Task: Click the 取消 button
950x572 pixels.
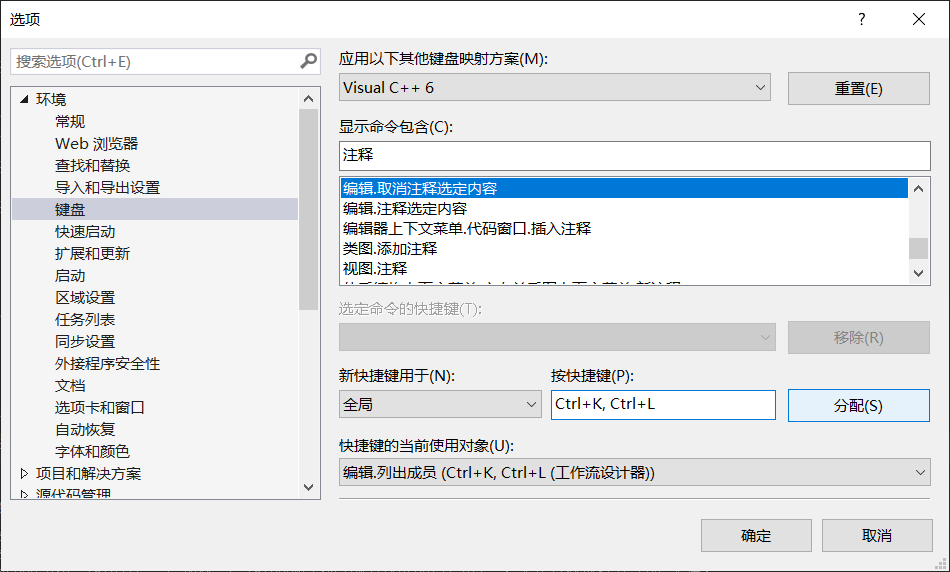Action: tap(877, 536)
